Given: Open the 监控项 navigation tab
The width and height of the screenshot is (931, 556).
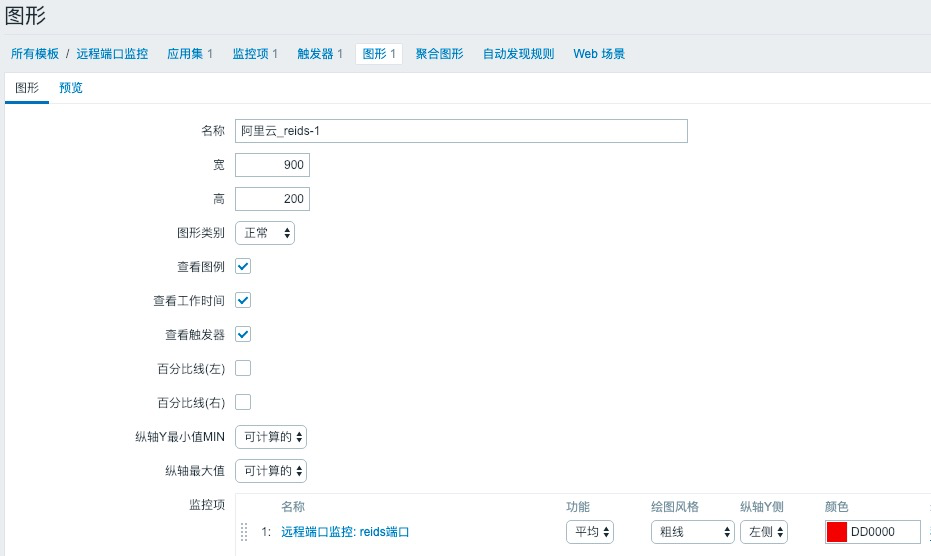Looking at the screenshot, I should tap(255, 53).
